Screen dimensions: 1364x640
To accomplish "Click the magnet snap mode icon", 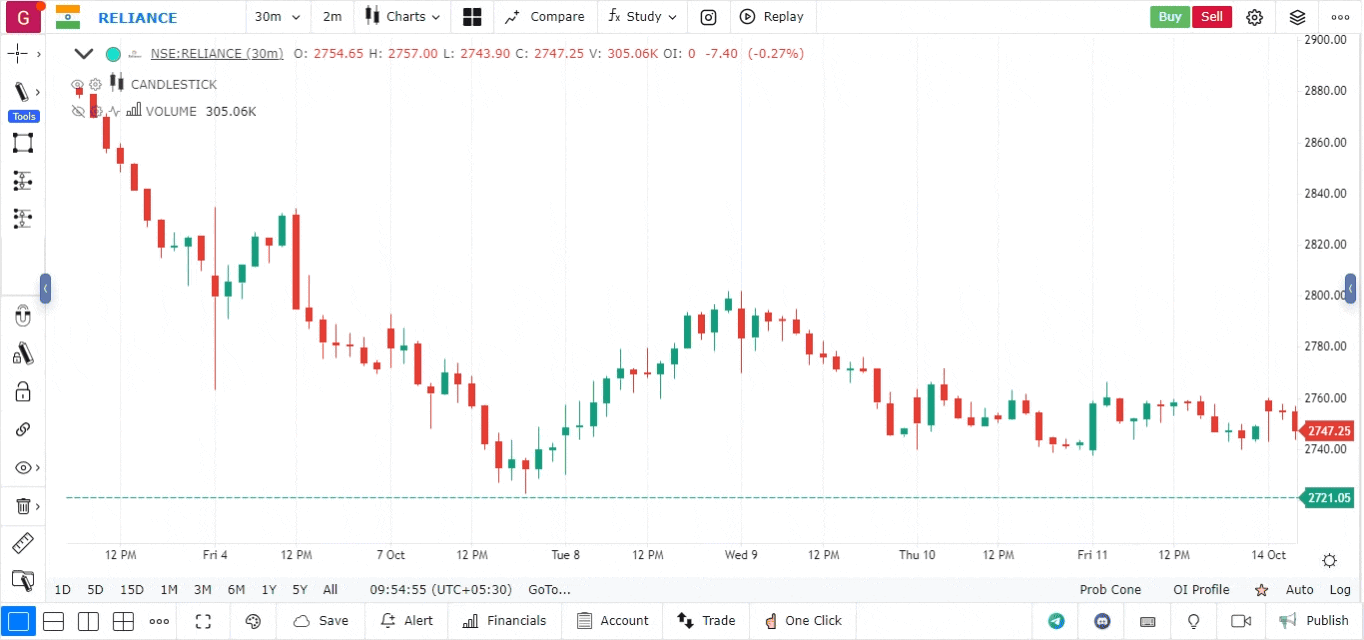I will tap(23, 317).
